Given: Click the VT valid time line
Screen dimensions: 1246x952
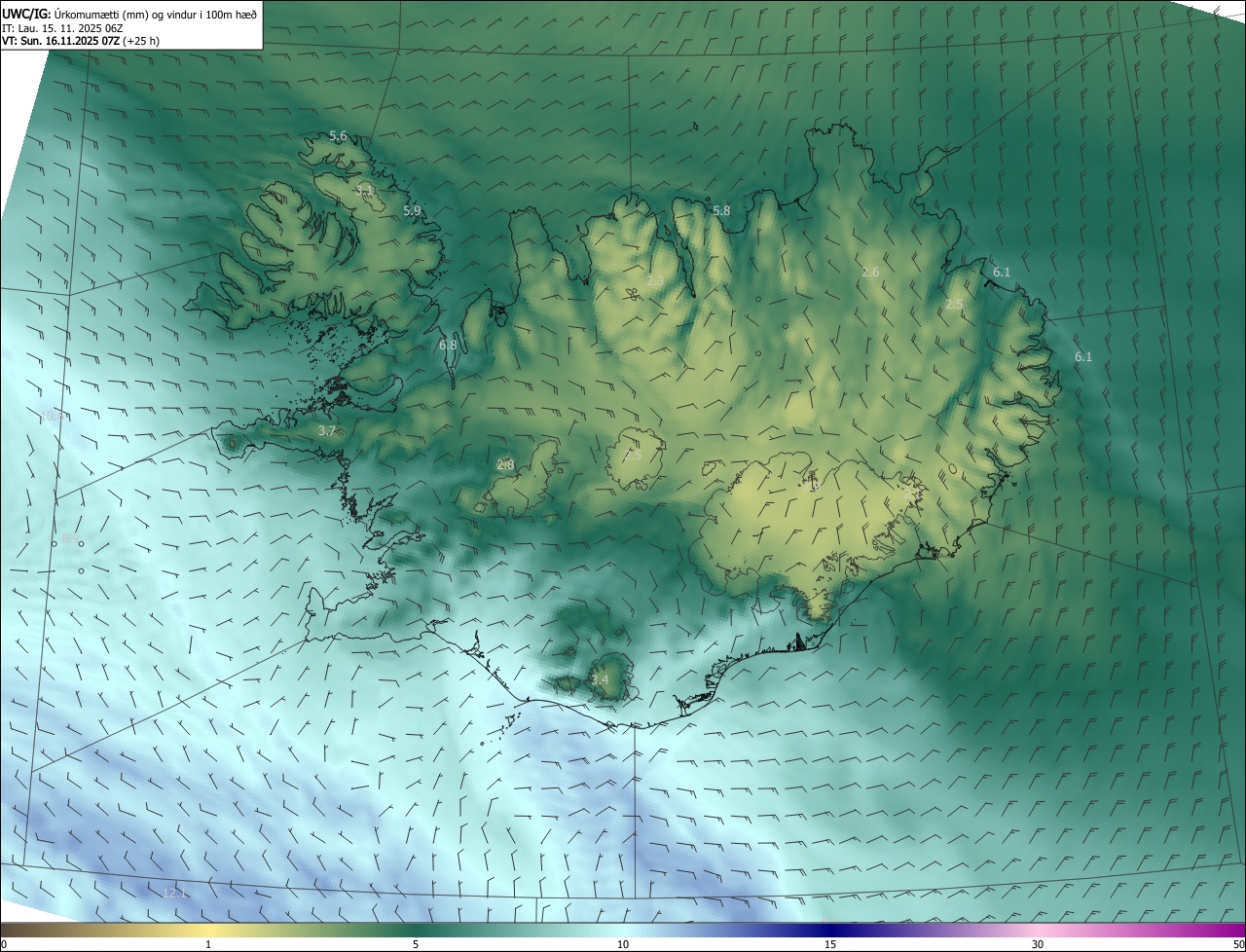Looking at the screenshot, I should click(80, 41).
